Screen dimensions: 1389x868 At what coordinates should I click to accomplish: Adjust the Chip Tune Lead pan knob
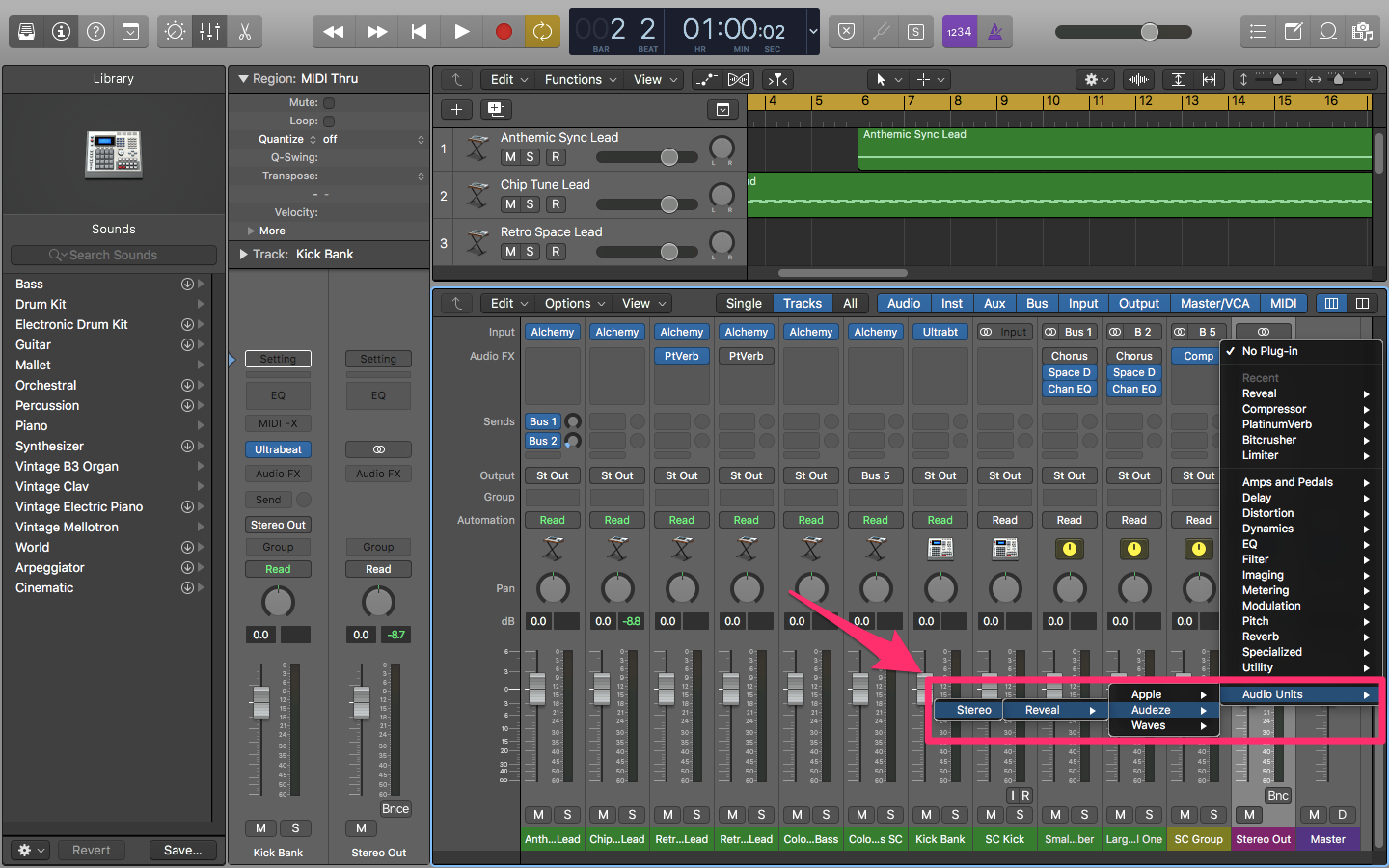[x=722, y=196]
